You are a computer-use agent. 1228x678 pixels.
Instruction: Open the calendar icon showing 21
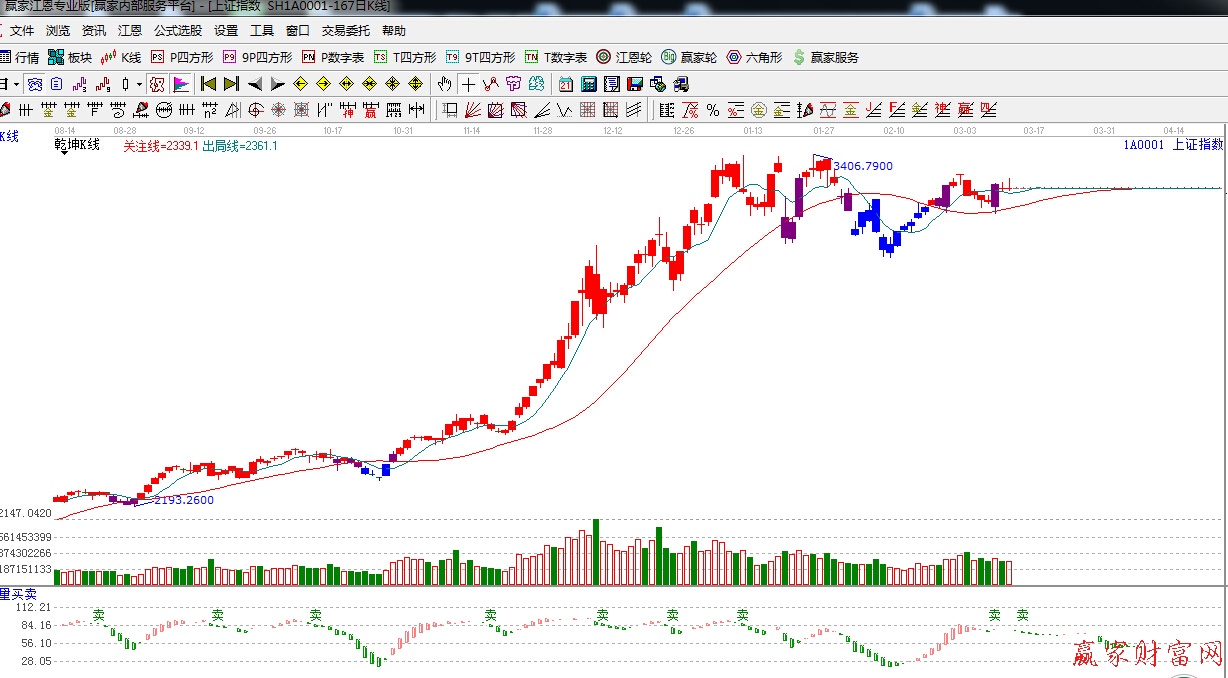[566, 84]
